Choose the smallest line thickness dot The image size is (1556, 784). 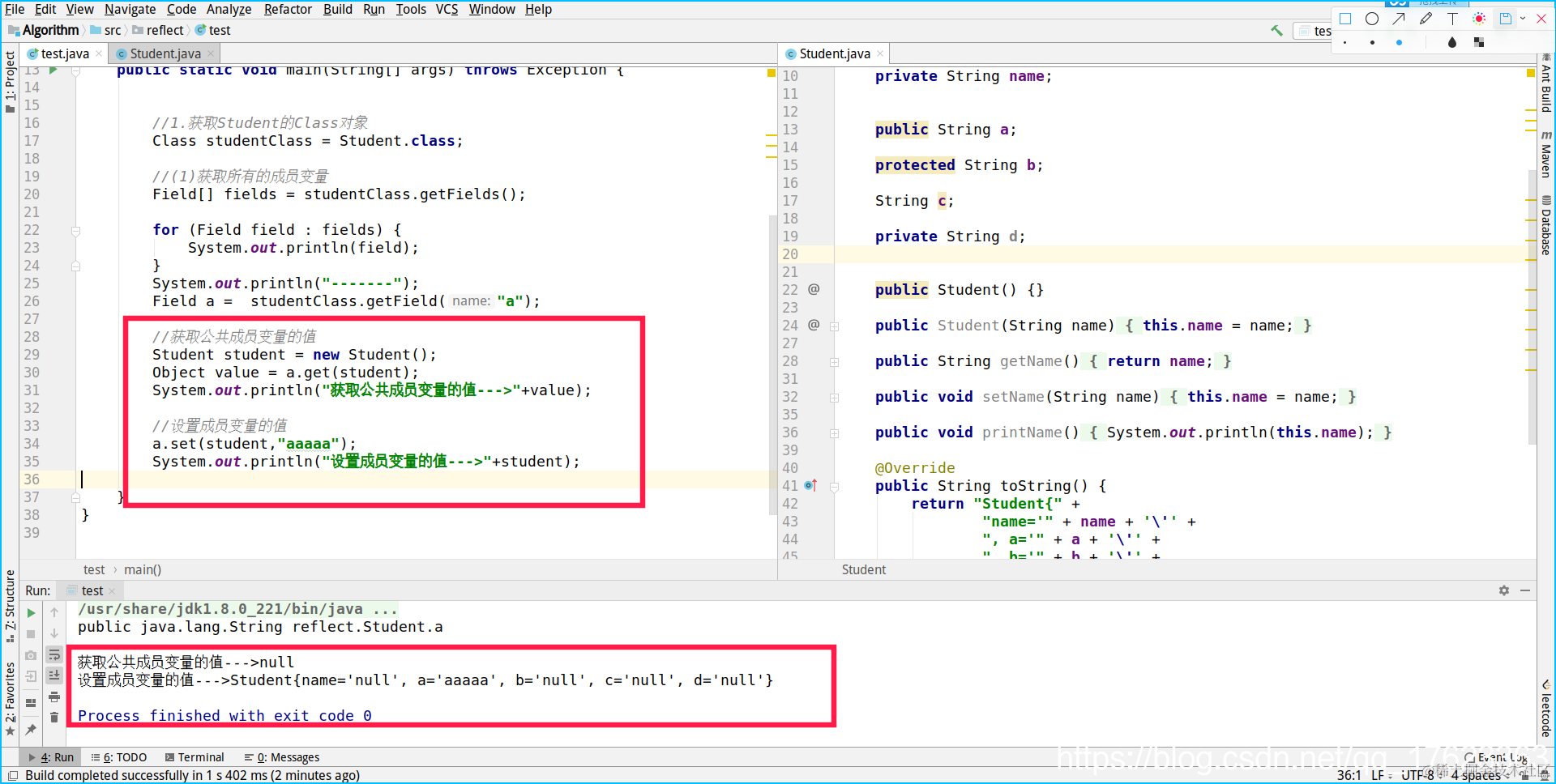coord(1345,42)
